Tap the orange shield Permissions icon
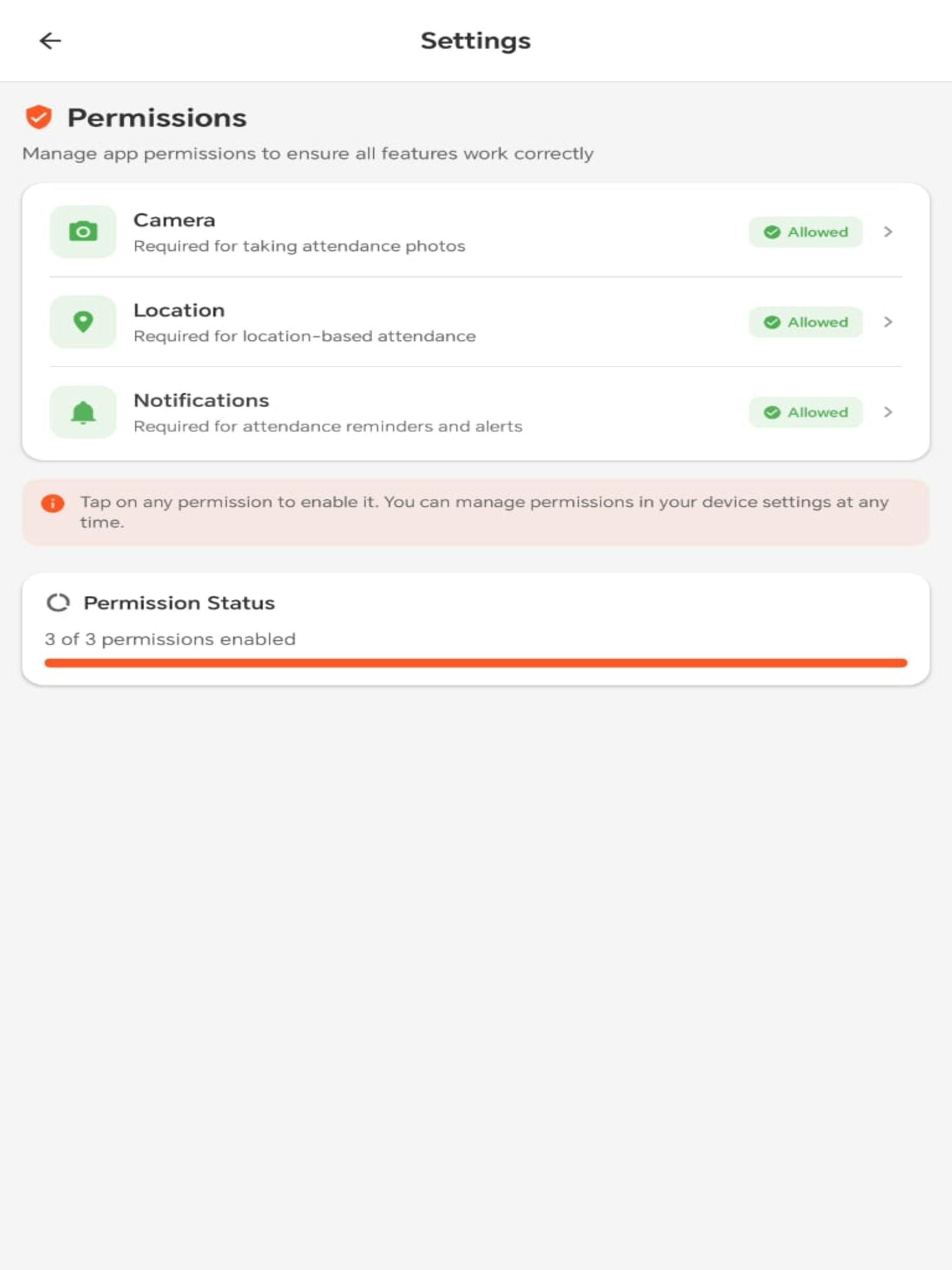The height and width of the screenshot is (1270, 952). click(39, 117)
